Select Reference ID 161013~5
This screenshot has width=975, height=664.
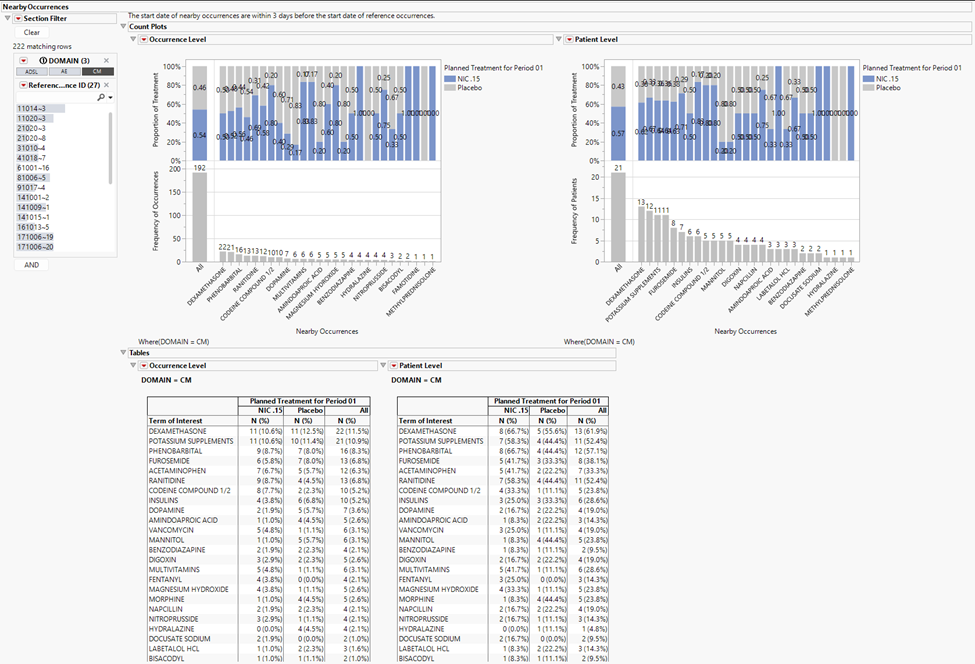point(33,228)
